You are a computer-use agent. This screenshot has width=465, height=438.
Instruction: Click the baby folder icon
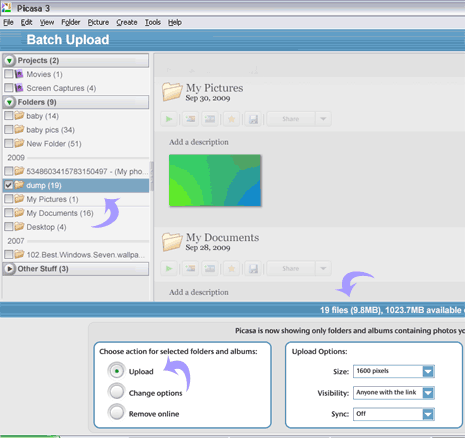[19, 115]
